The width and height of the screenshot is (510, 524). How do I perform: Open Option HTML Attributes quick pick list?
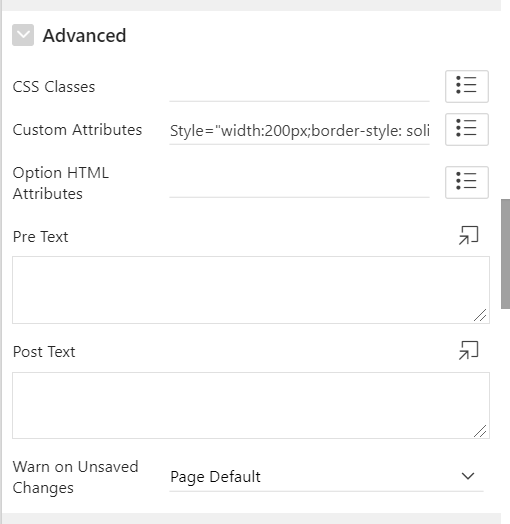pyautogui.click(x=467, y=182)
